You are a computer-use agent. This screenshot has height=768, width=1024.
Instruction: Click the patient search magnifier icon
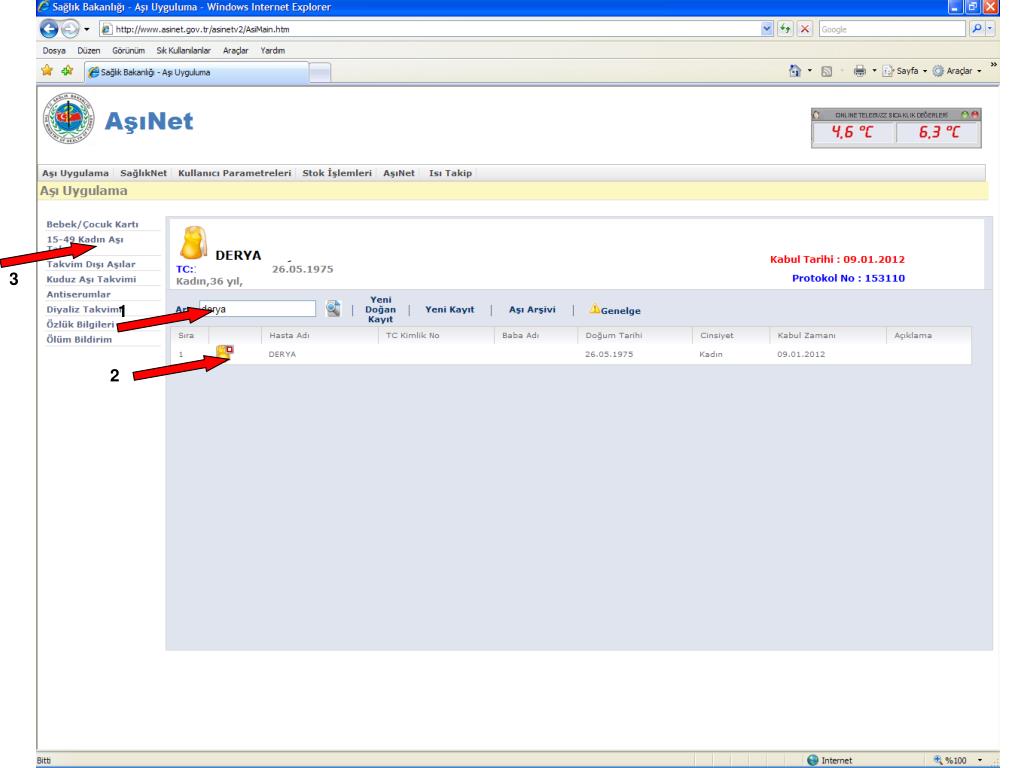pos(333,308)
